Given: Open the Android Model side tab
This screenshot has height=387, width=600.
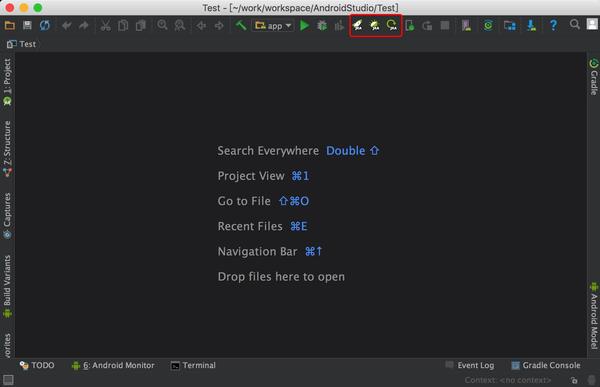Looking at the screenshot, I should pos(593,316).
